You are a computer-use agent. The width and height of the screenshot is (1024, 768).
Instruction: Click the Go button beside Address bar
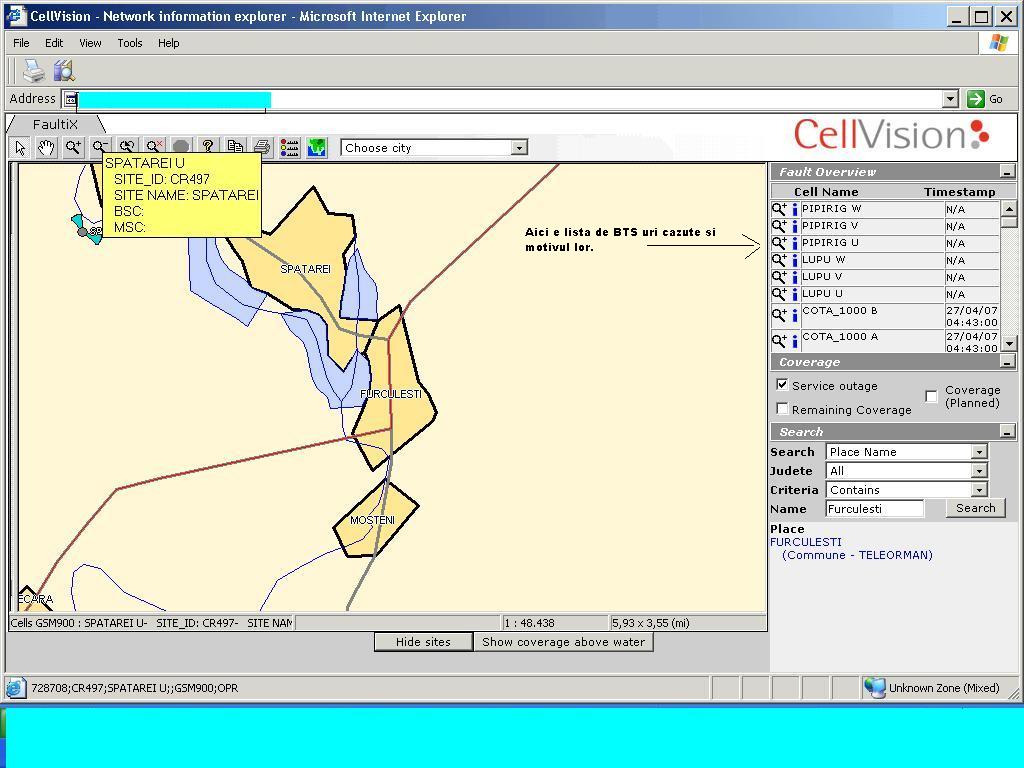click(985, 99)
